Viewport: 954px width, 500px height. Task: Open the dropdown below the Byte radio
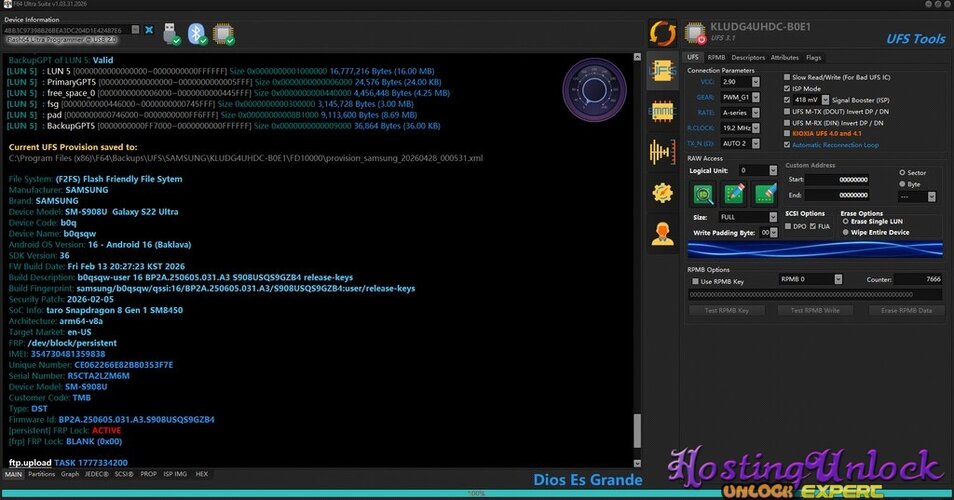click(931, 196)
